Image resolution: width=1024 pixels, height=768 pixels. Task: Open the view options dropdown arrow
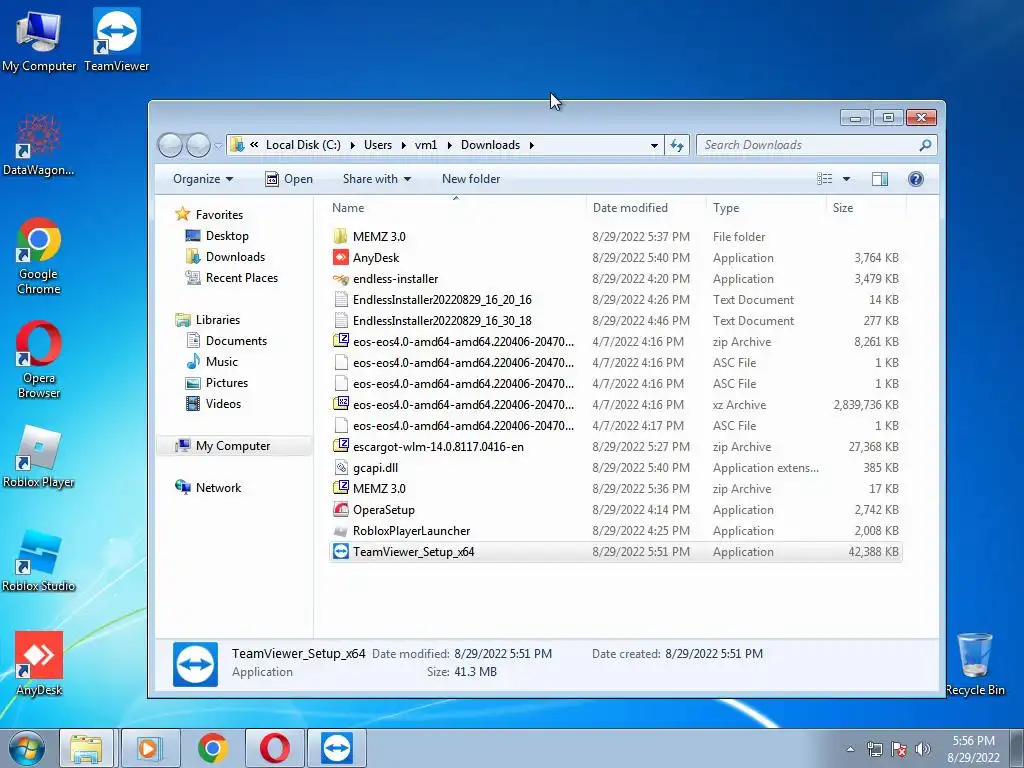point(846,179)
